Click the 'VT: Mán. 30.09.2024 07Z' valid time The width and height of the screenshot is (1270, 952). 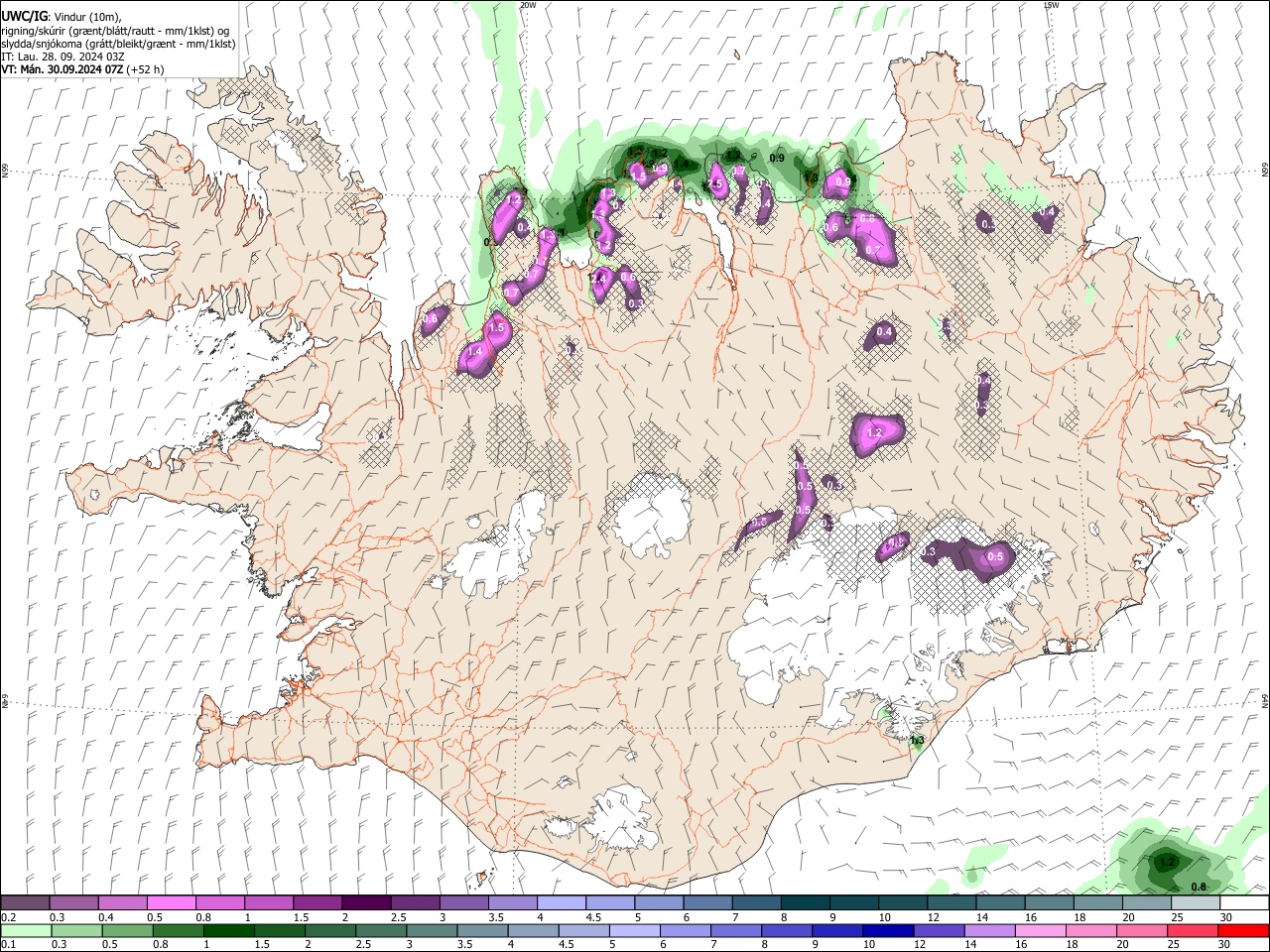(62, 69)
